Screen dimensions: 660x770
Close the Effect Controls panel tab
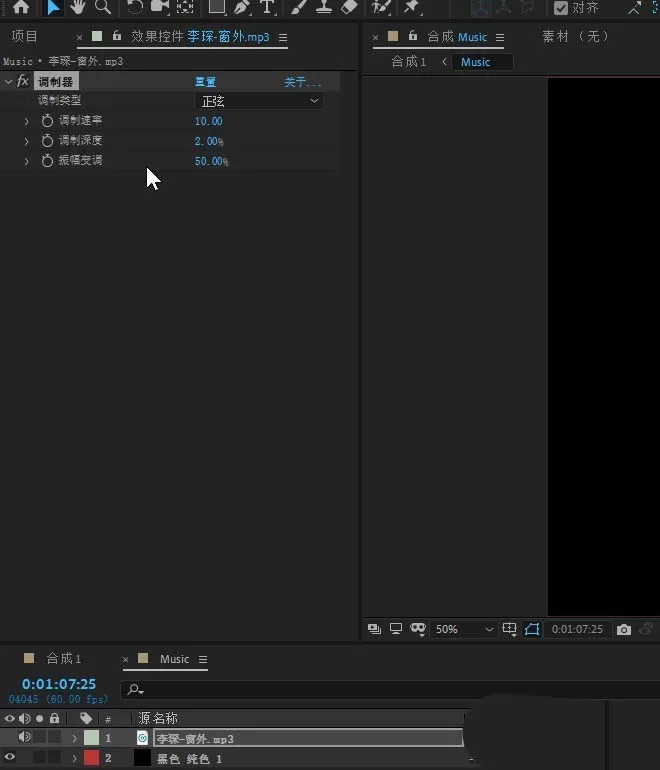pos(80,37)
